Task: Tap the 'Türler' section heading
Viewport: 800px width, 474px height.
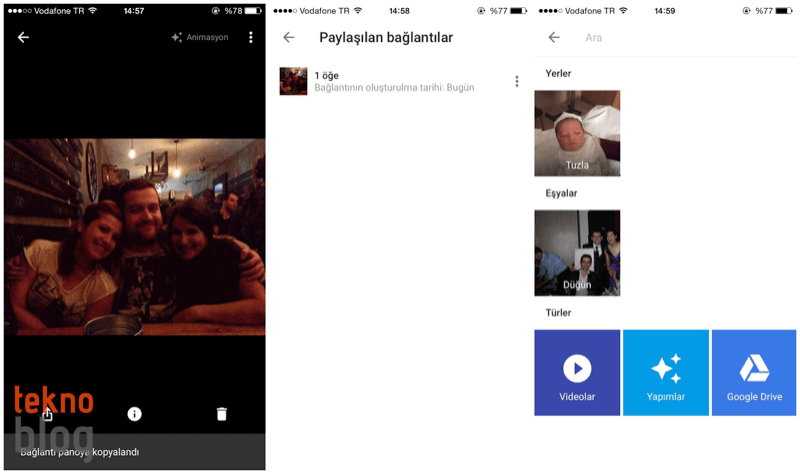Action: click(x=558, y=313)
